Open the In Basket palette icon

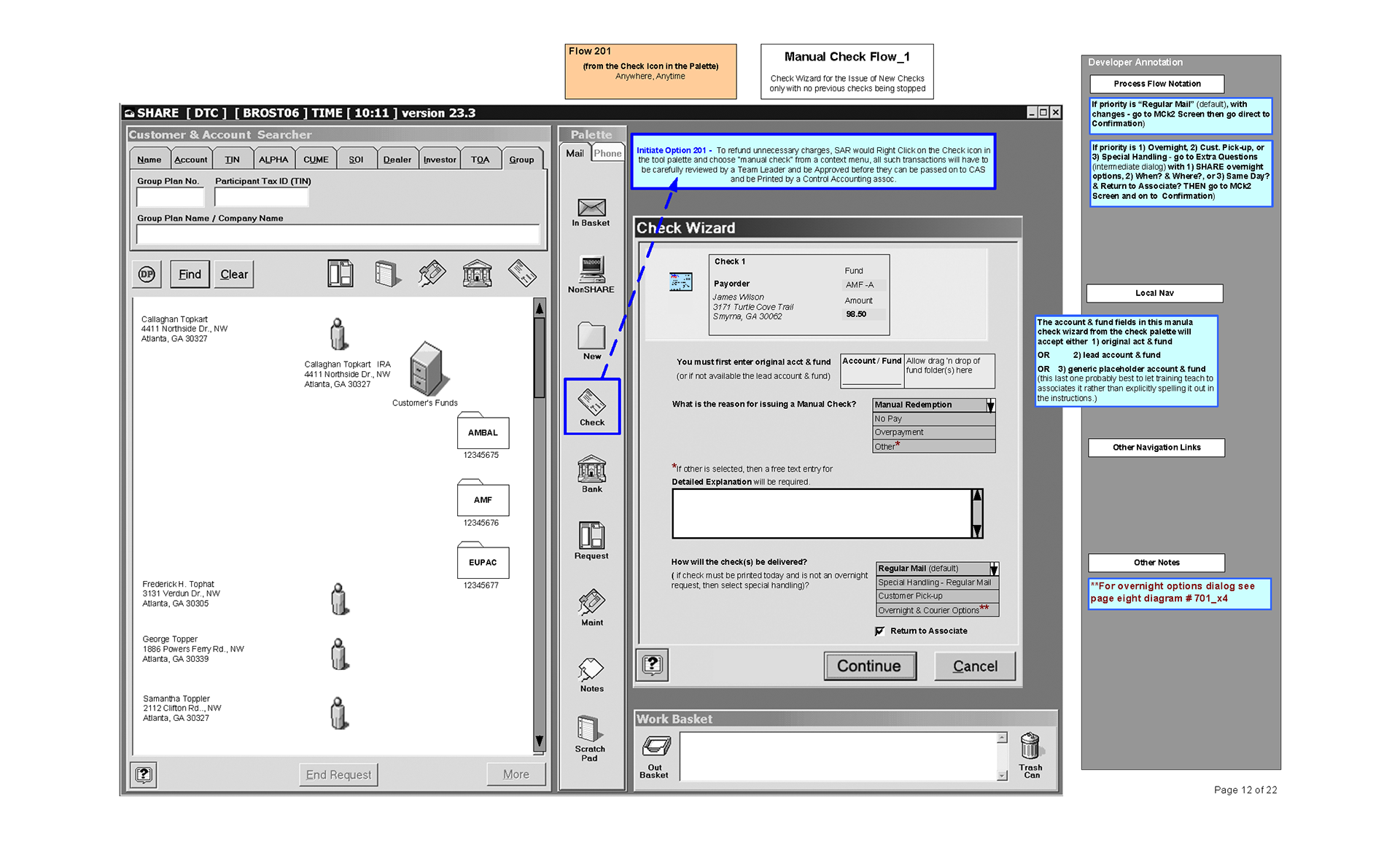591,209
